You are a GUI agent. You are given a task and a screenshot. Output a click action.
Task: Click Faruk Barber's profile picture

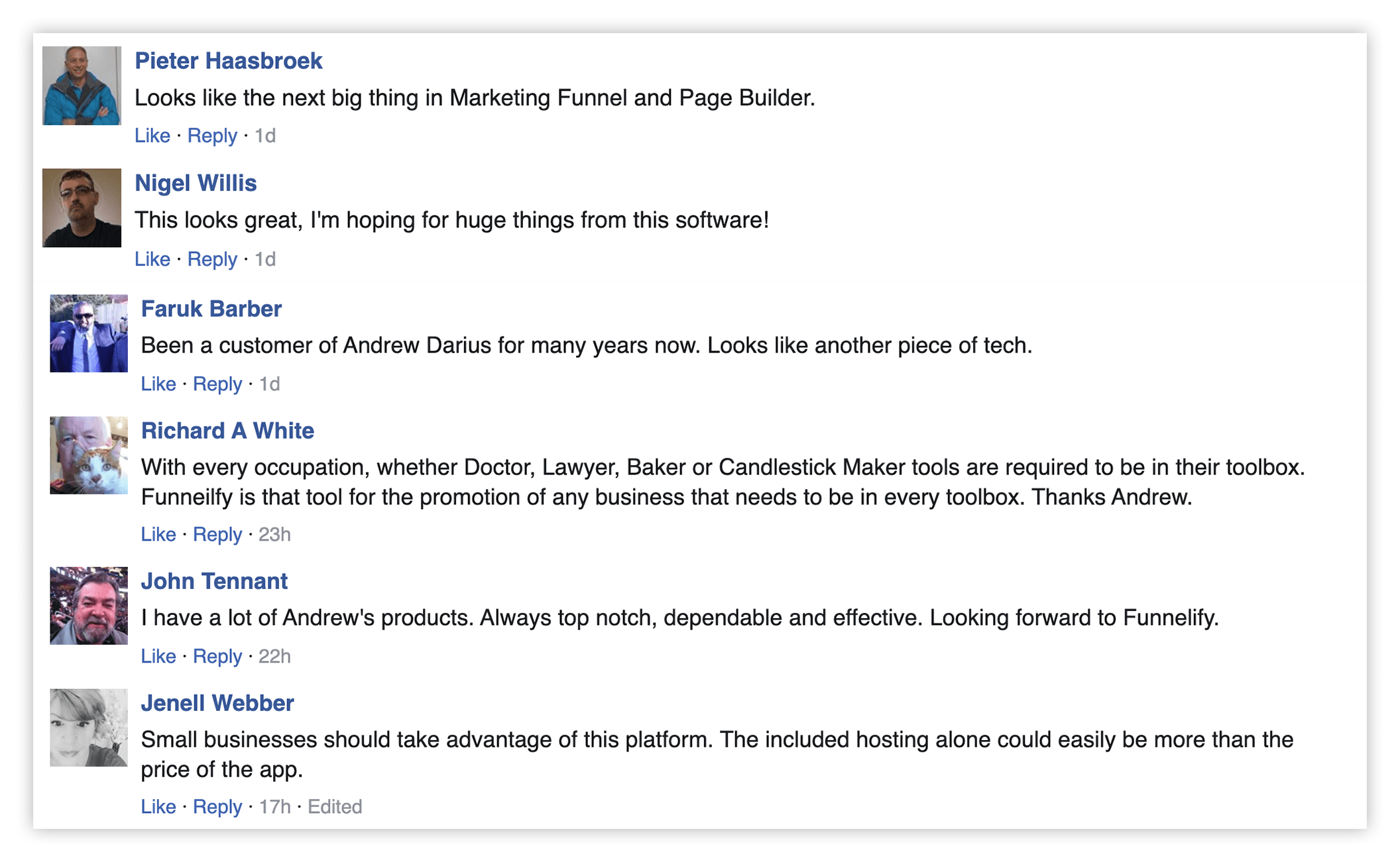pos(89,333)
